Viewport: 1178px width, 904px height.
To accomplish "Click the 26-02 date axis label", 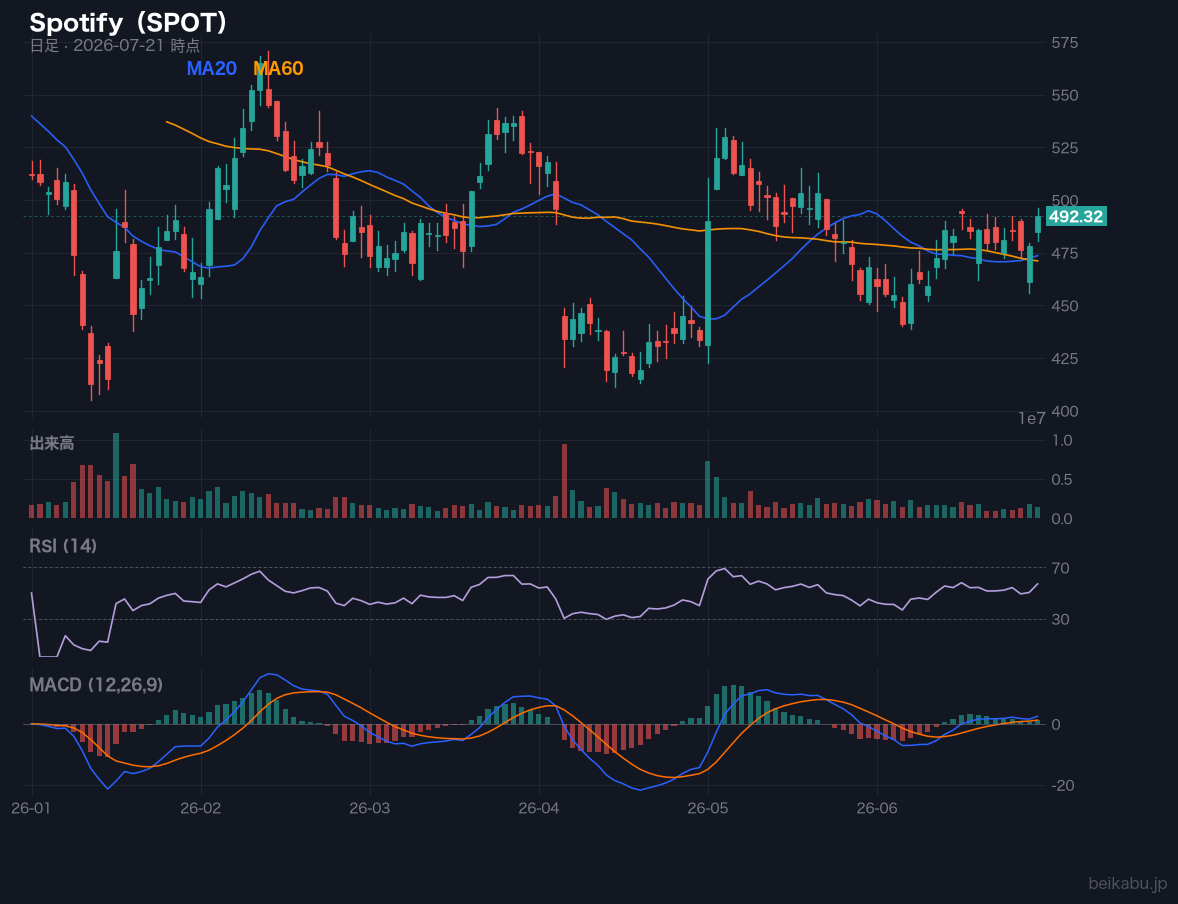I will pyautogui.click(x=201, y=809).
